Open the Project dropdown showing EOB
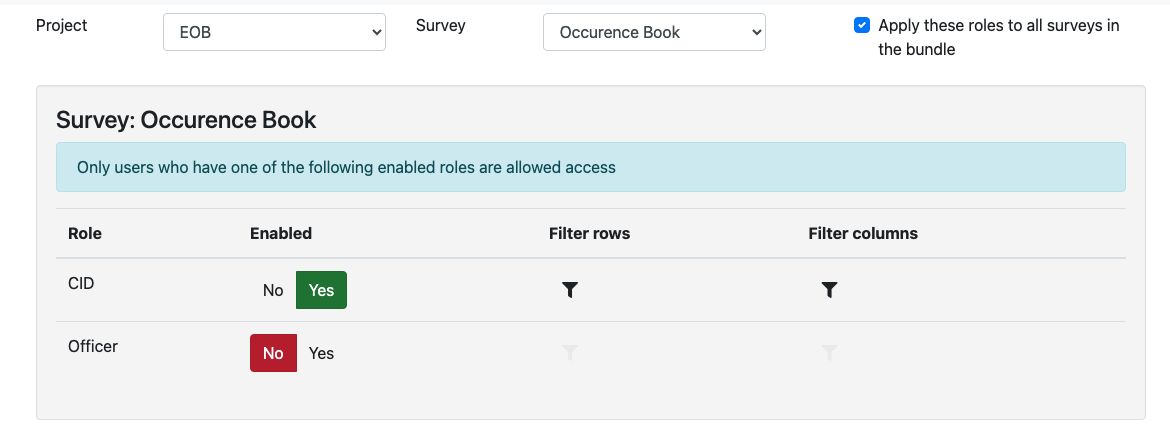Screen dimensions: 1170x437 click(274, 32)
